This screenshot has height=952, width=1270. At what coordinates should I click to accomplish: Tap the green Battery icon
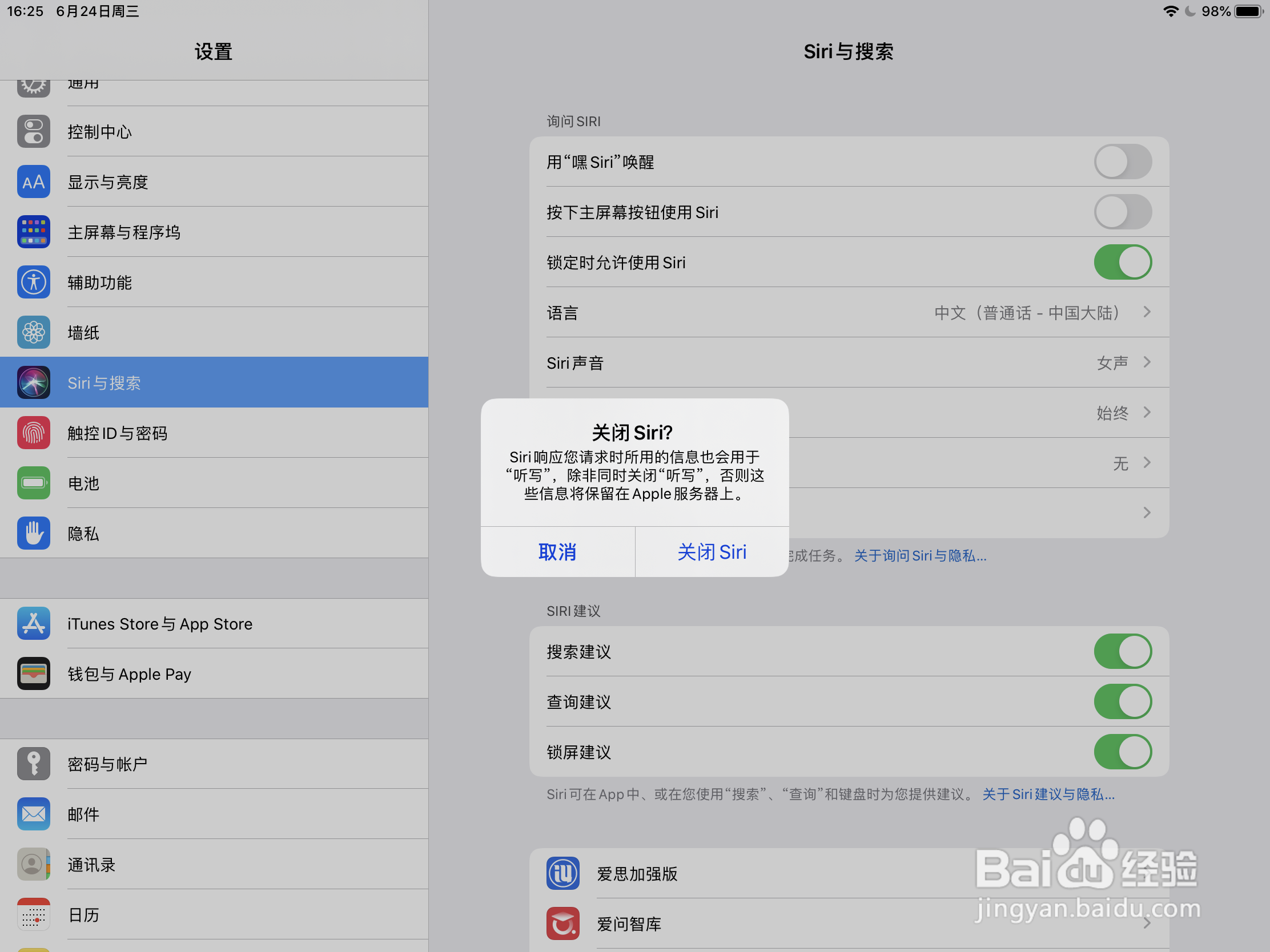[33, 483]
